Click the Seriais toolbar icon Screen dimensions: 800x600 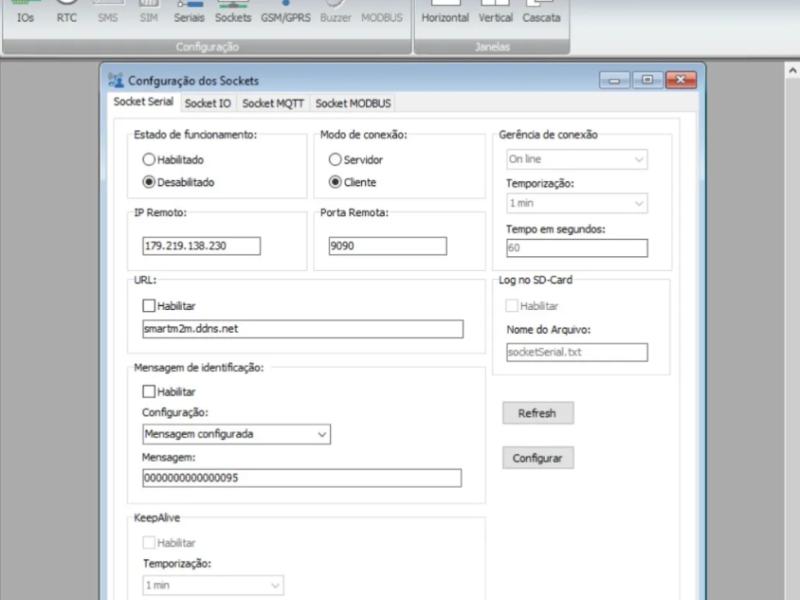[188, 11]
